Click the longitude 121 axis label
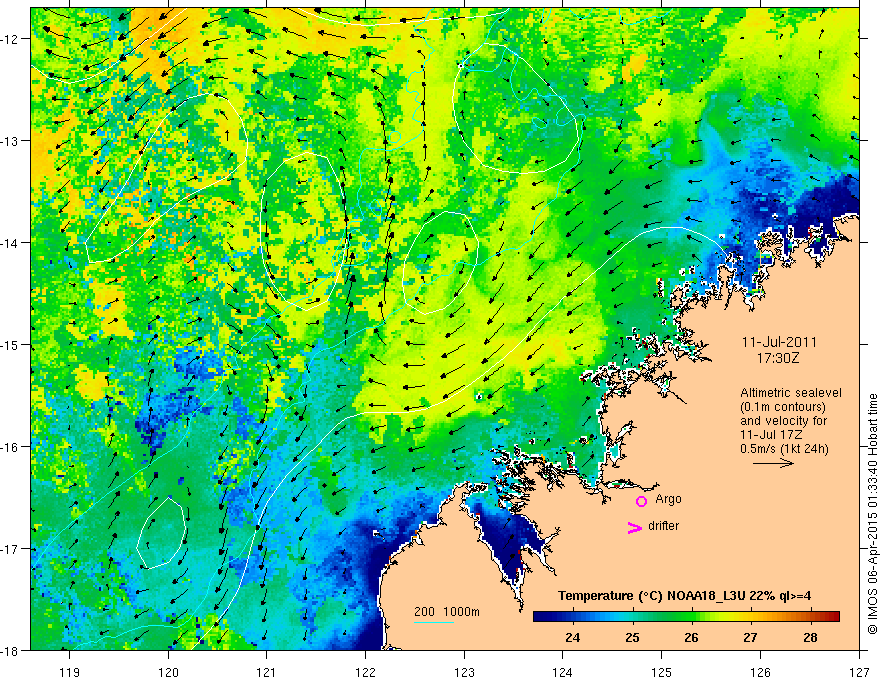This screenshot has width=880, height=680. pos(267,672)
